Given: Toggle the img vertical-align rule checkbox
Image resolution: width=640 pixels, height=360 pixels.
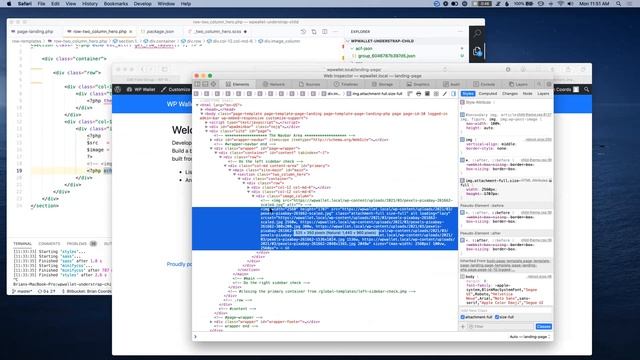Looking at the screenshot, I should pos(462,140).
